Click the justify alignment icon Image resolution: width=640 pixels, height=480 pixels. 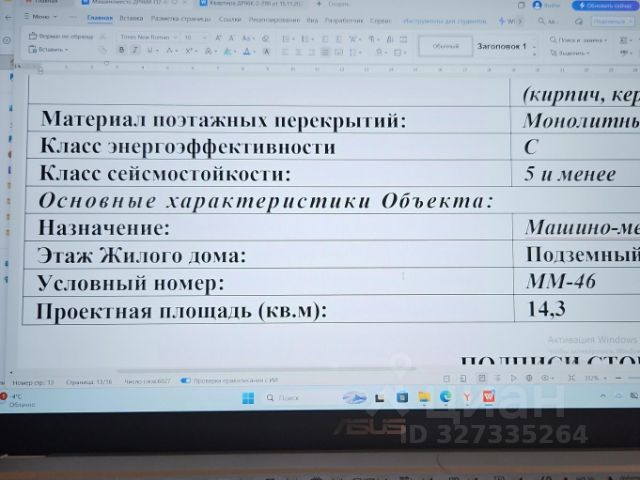tap(325, 52)
